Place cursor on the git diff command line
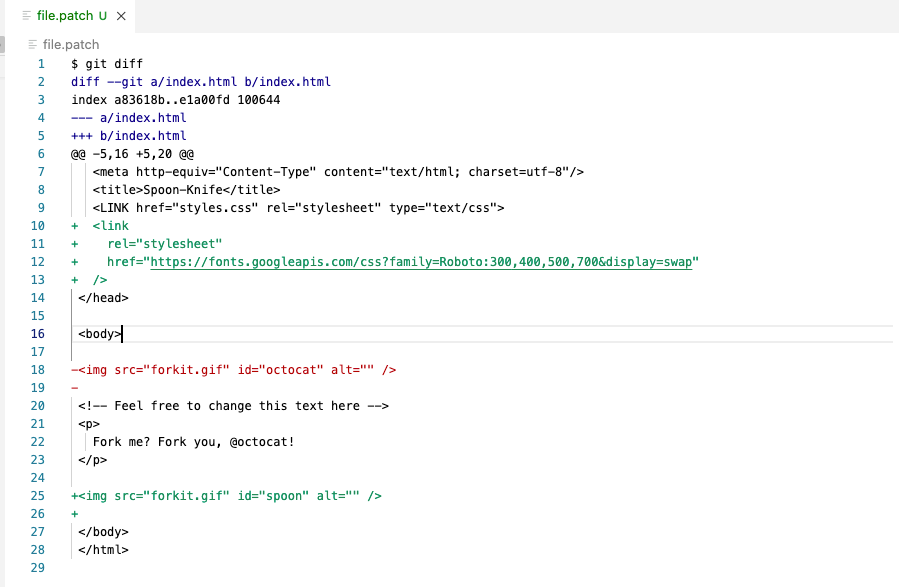 click(107, 64)
